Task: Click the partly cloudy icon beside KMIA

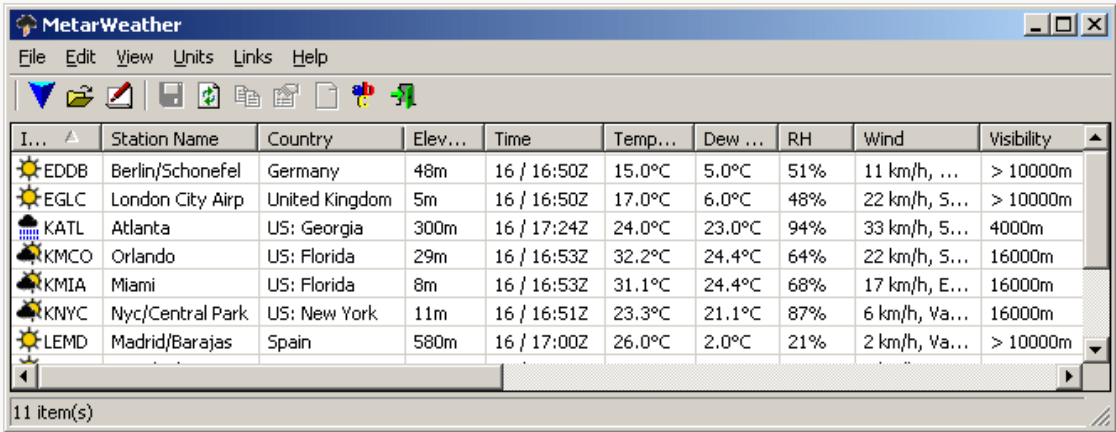Action: pos(29,283)
